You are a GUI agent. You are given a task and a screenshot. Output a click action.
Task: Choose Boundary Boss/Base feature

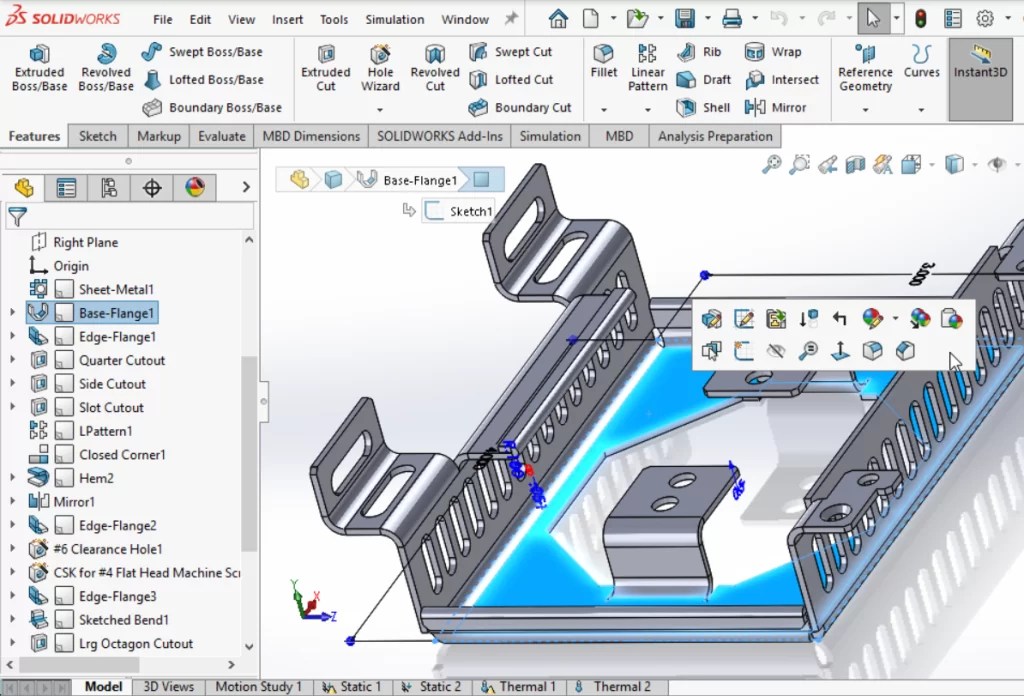click(212, 108)
